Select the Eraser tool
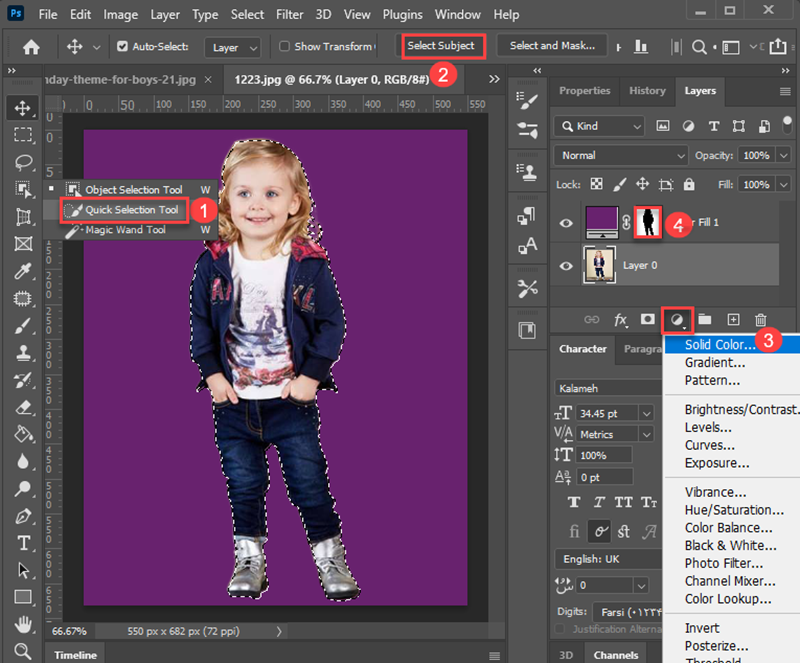This screenshot has height=663, width=800. pos(22,407)
